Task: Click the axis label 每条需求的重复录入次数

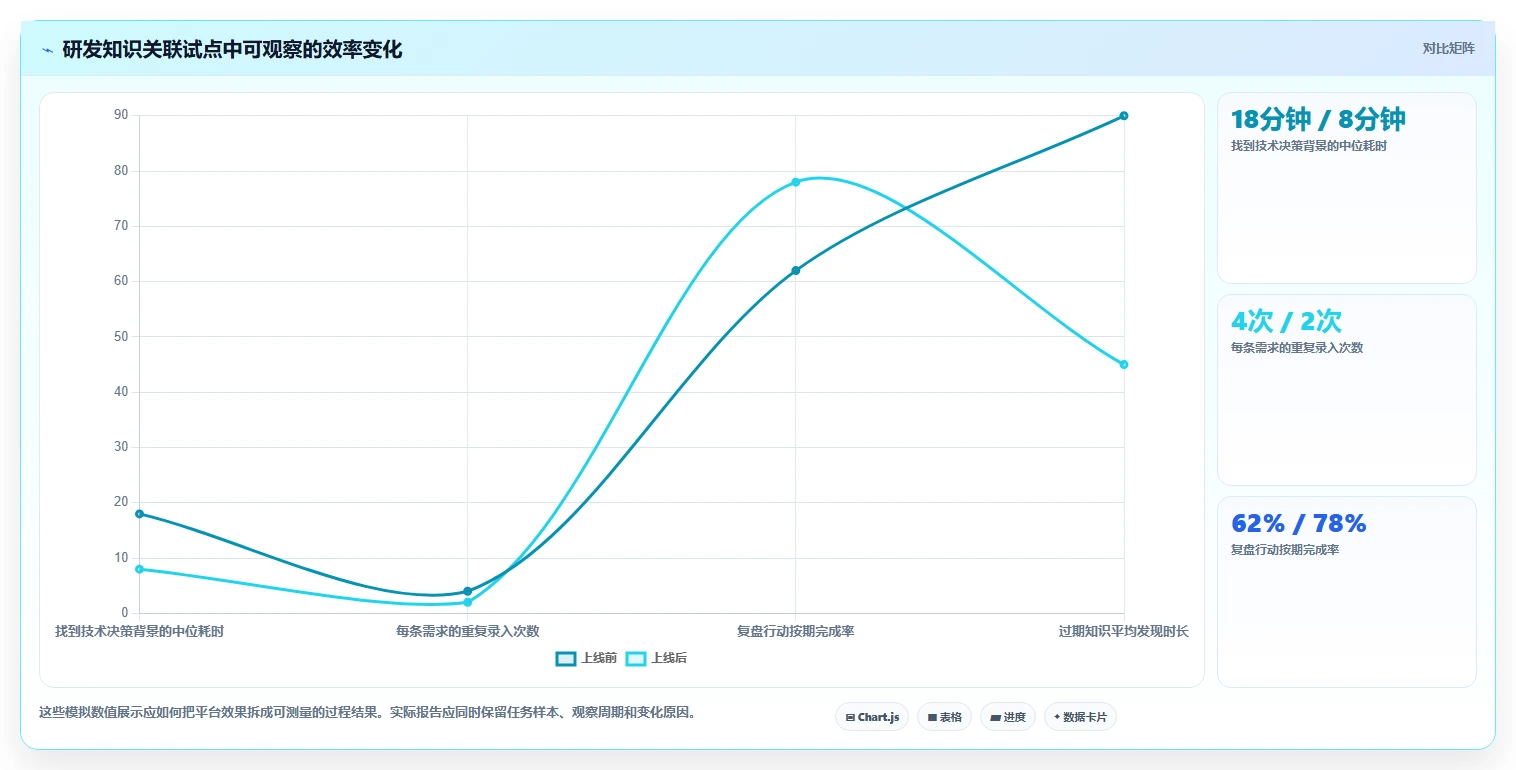Action: tap(467, 631)
